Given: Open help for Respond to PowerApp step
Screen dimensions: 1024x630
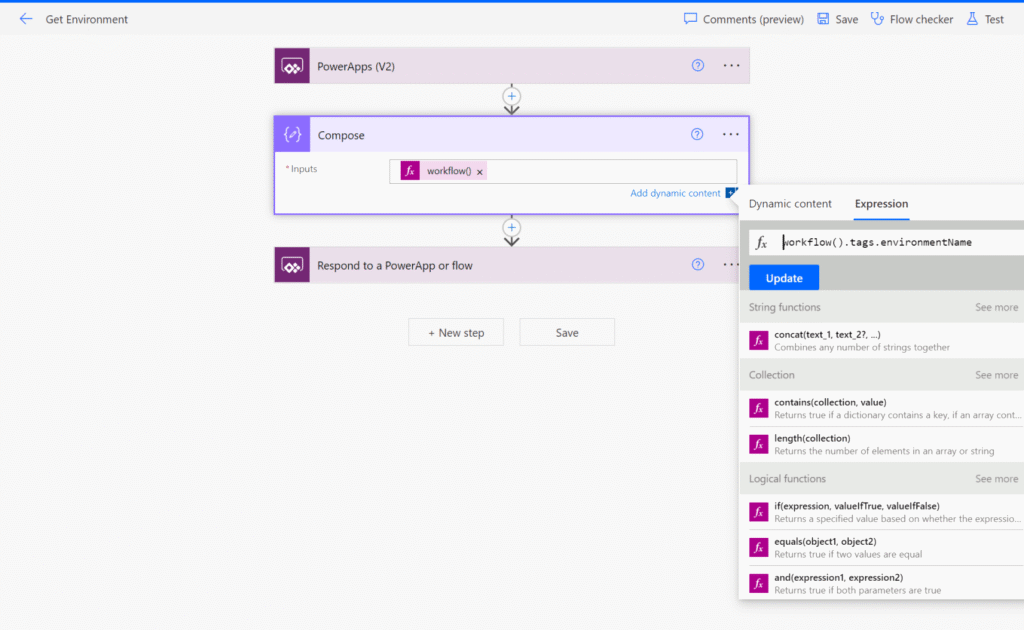Looking at the screenshot, I should tap(697, 264).
